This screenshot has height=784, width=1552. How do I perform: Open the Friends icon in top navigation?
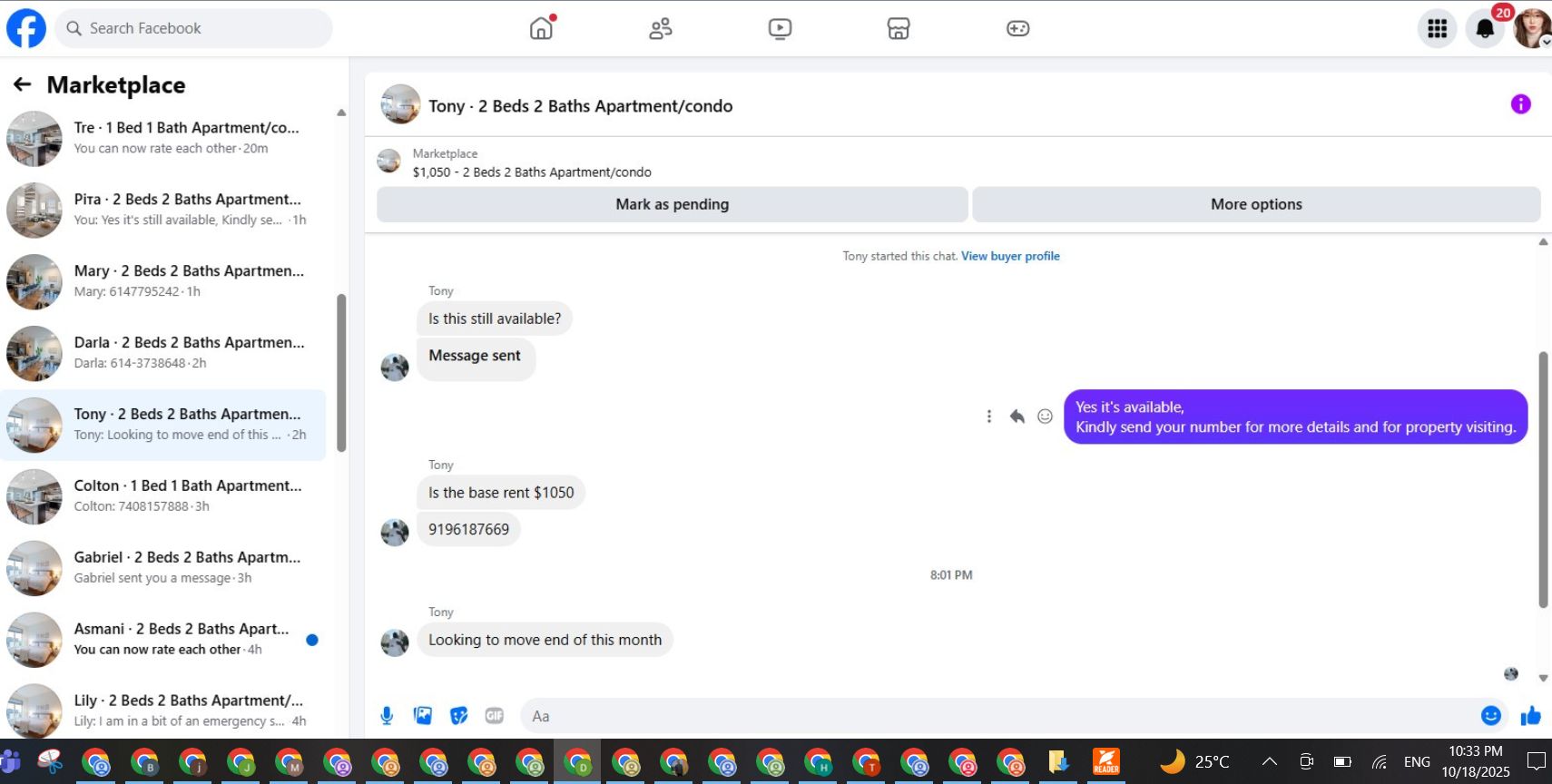click(x=661, y=28)
